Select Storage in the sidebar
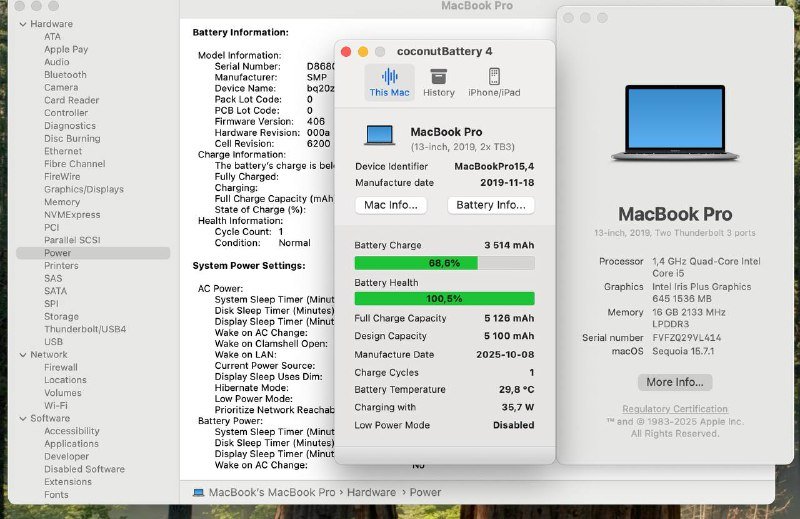This screenshot has width=800, height=519. pos(61,316)
